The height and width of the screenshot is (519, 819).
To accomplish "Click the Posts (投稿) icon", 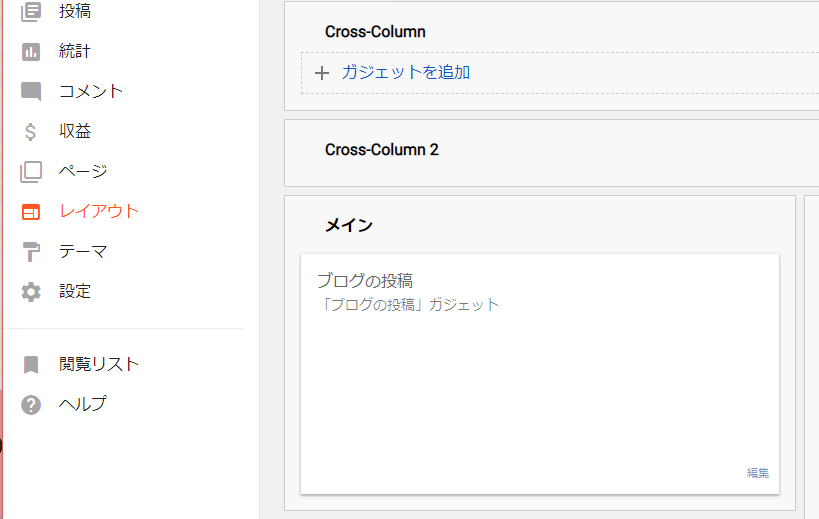I will (31, 11).
